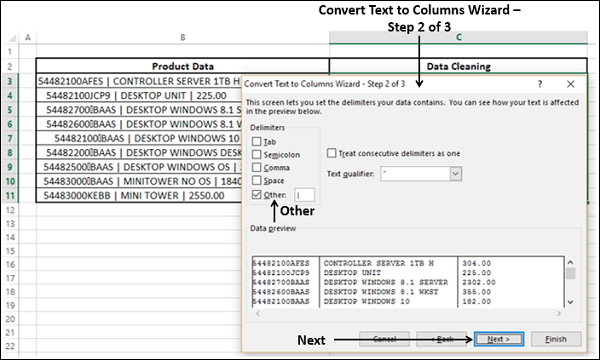The image size is (600, 360).
Task: Click cell with CONTROLLER SERVER 1TB in sheet
Action: click(139, 81)
